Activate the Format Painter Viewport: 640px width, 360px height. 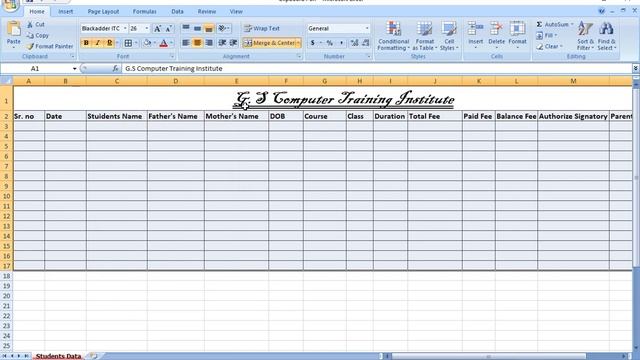(x=50, y=46)
